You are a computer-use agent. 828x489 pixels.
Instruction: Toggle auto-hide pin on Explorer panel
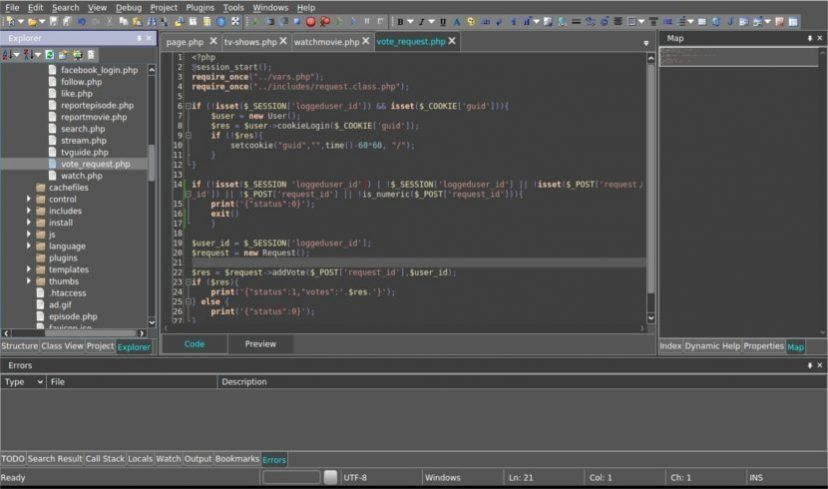(x=139, y=38)
